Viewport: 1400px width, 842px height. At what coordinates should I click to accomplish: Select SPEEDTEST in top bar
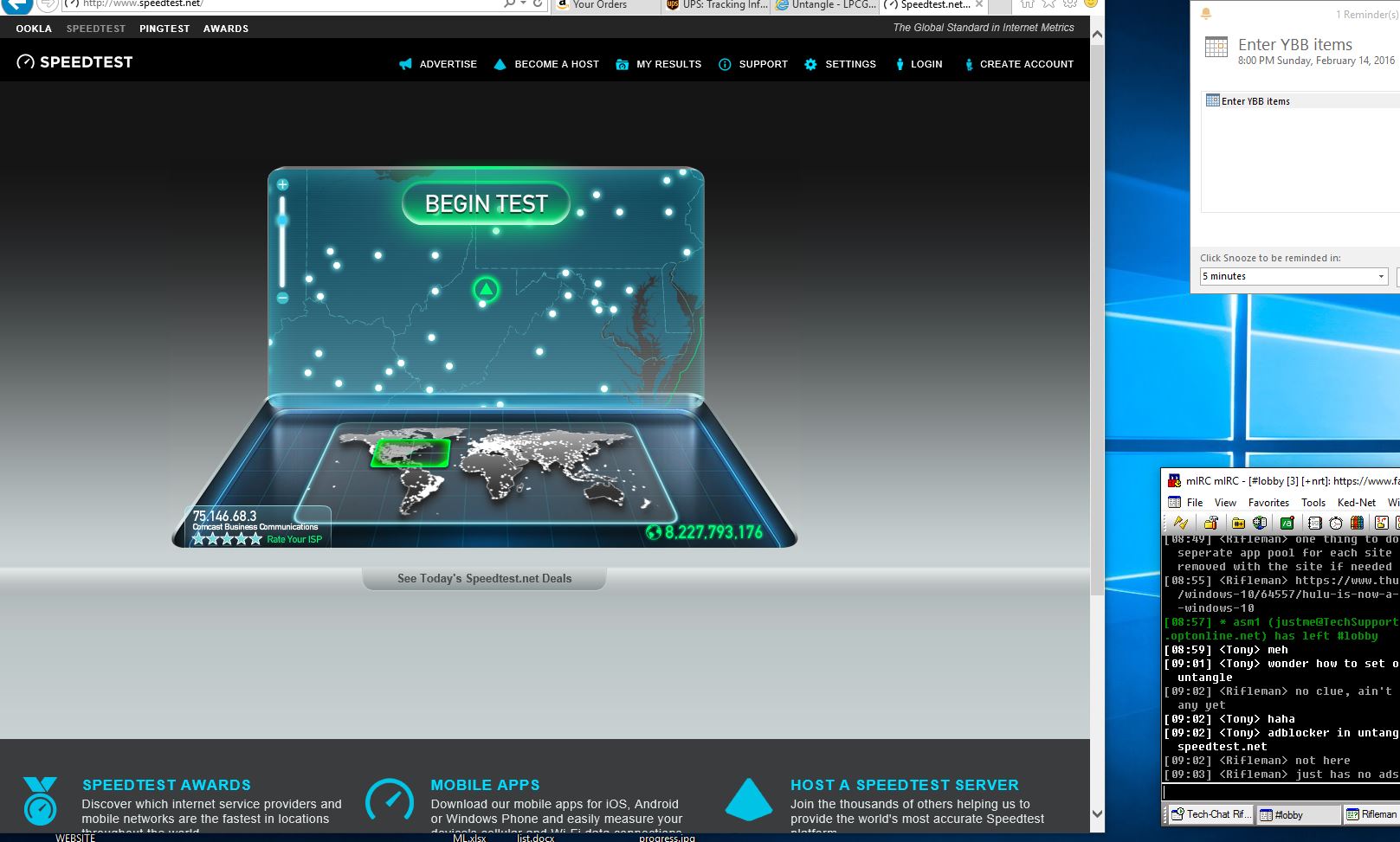tap(96, 29)
